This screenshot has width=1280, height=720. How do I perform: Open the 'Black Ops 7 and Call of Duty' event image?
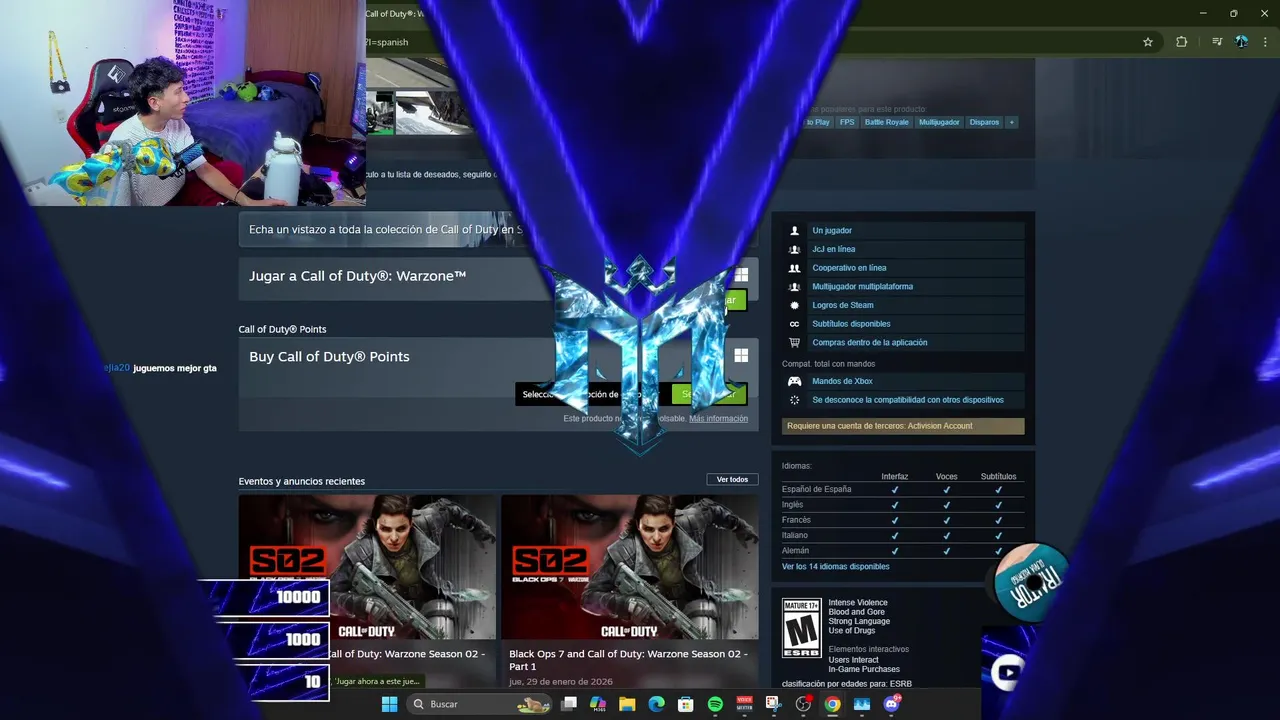[630, 567]
